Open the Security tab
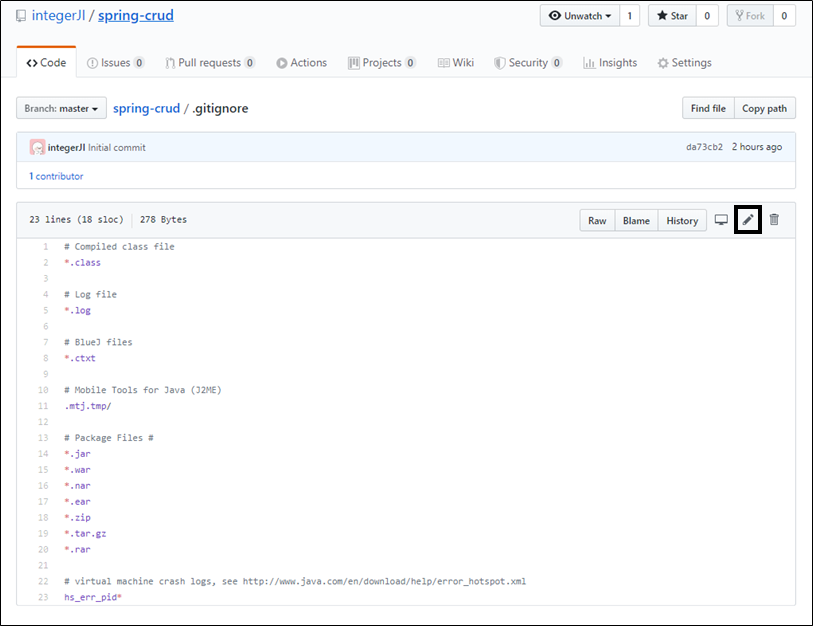Screen dimensions: 813x626 pyautogui.click(x=528, y=63)
